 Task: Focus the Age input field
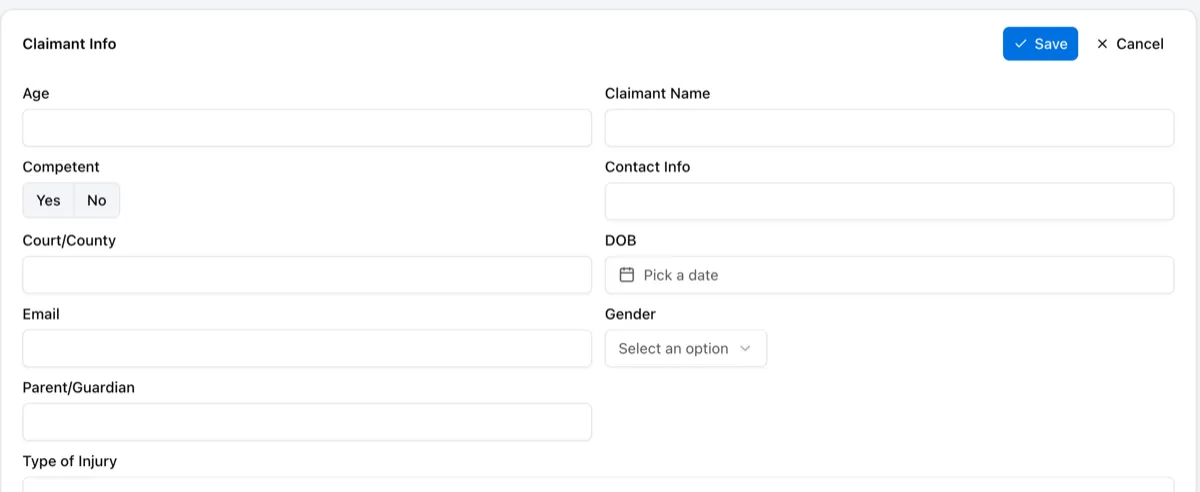(x=307, y=128)
